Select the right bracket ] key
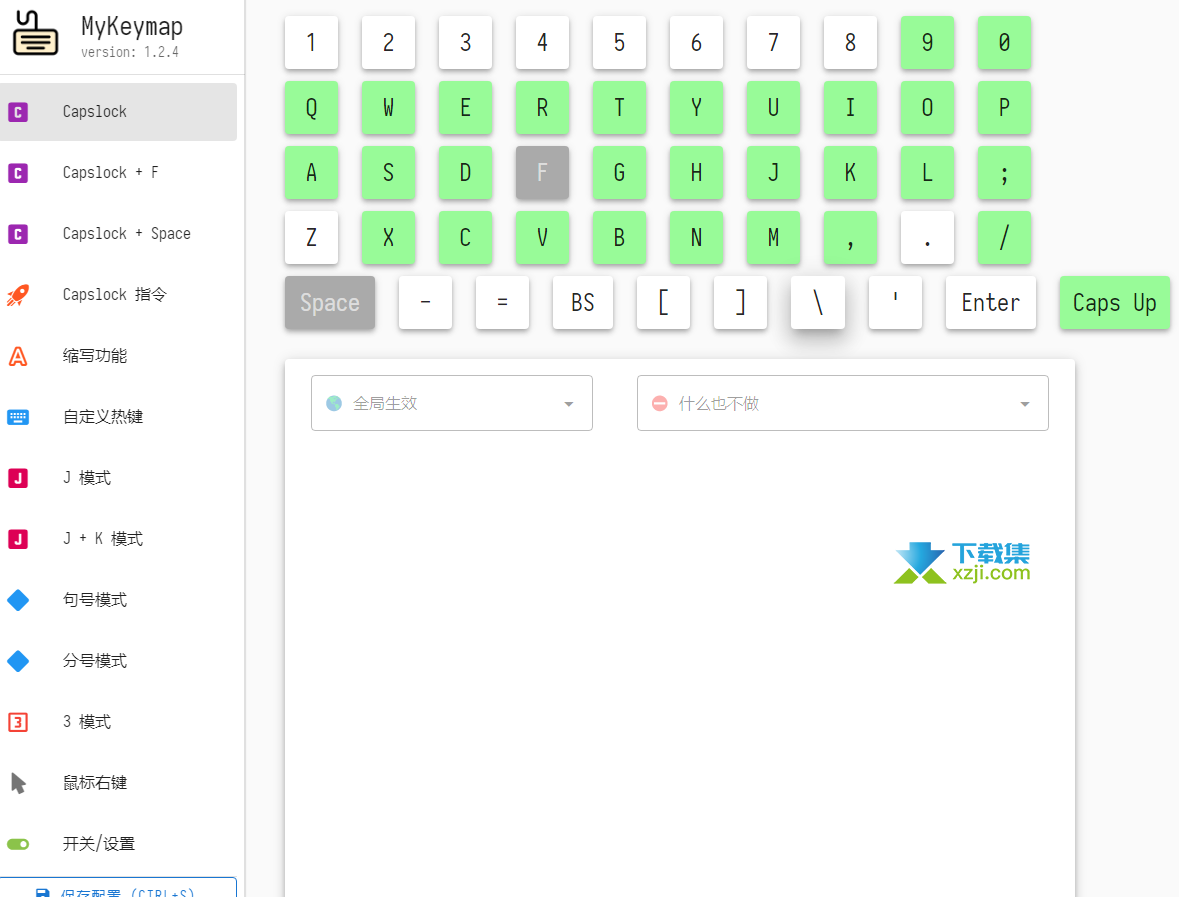This screenshot has width=1179, height=897. click(x=741, y=303)
